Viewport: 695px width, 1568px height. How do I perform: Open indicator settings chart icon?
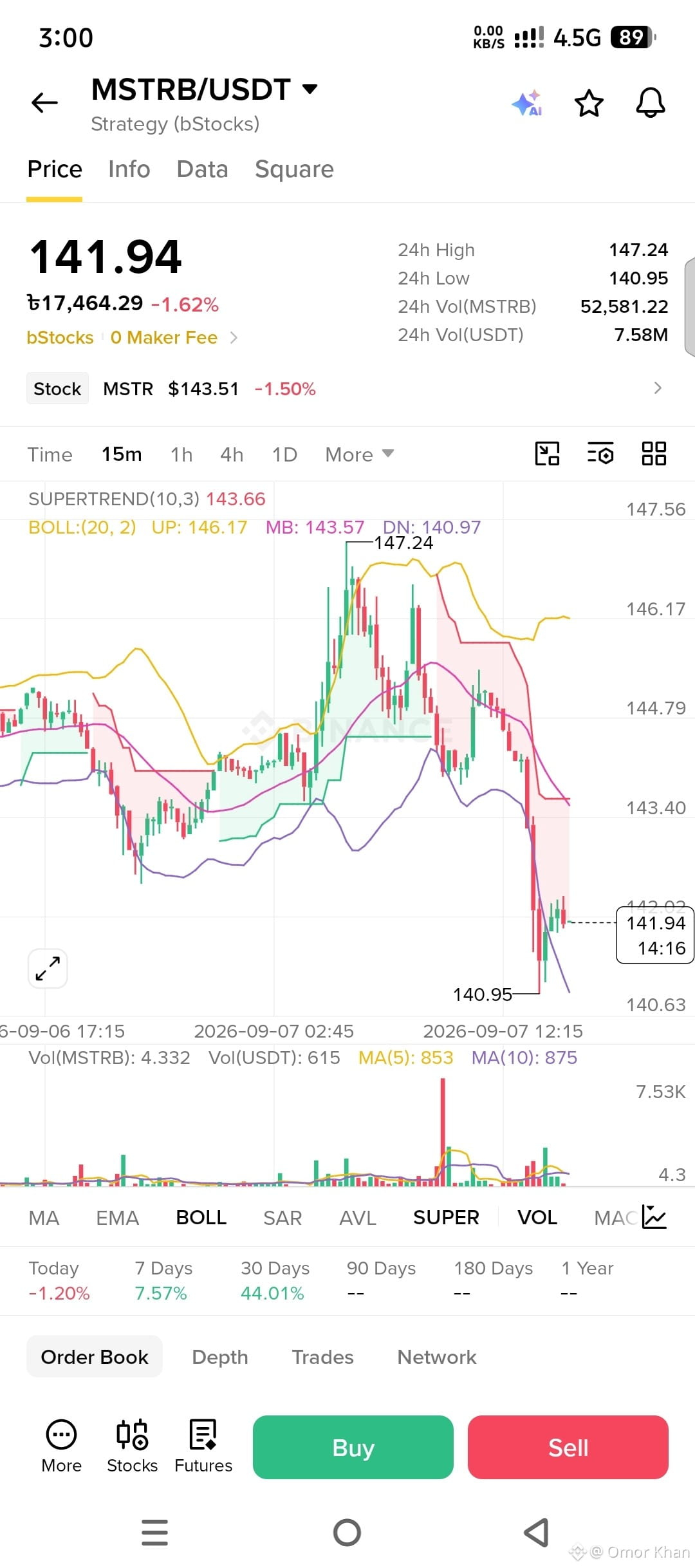coord(654,1217)
